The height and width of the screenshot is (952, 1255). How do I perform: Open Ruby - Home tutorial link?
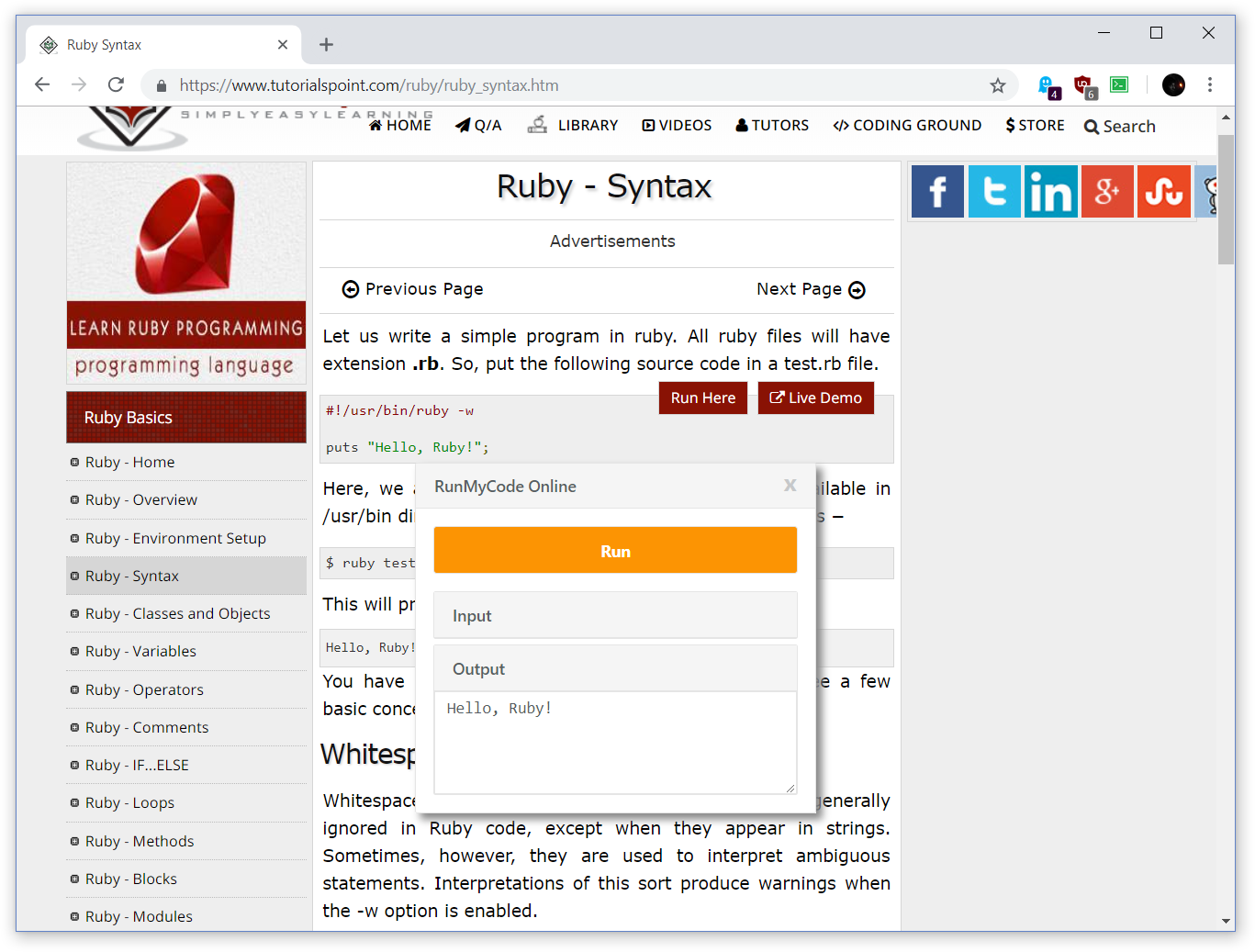[x=129, y=462]
